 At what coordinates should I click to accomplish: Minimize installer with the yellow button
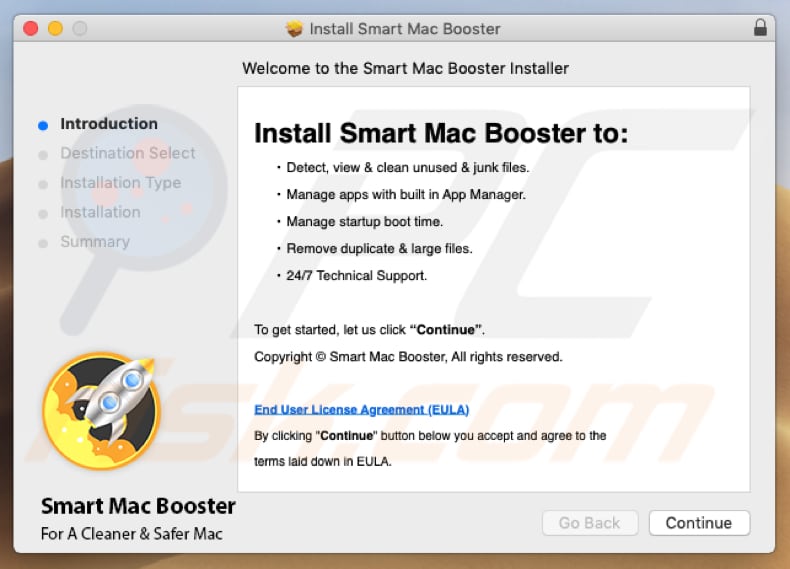coord(55,28)
